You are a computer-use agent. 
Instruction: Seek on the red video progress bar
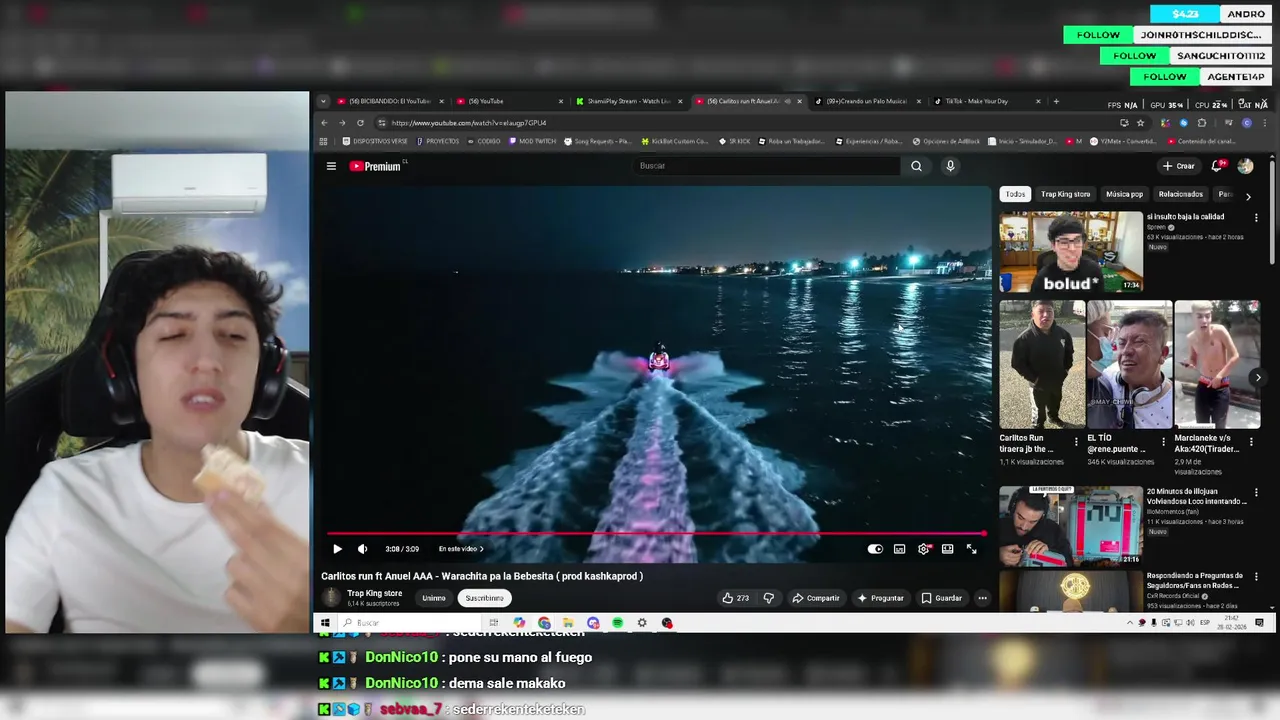click(655, 534)
